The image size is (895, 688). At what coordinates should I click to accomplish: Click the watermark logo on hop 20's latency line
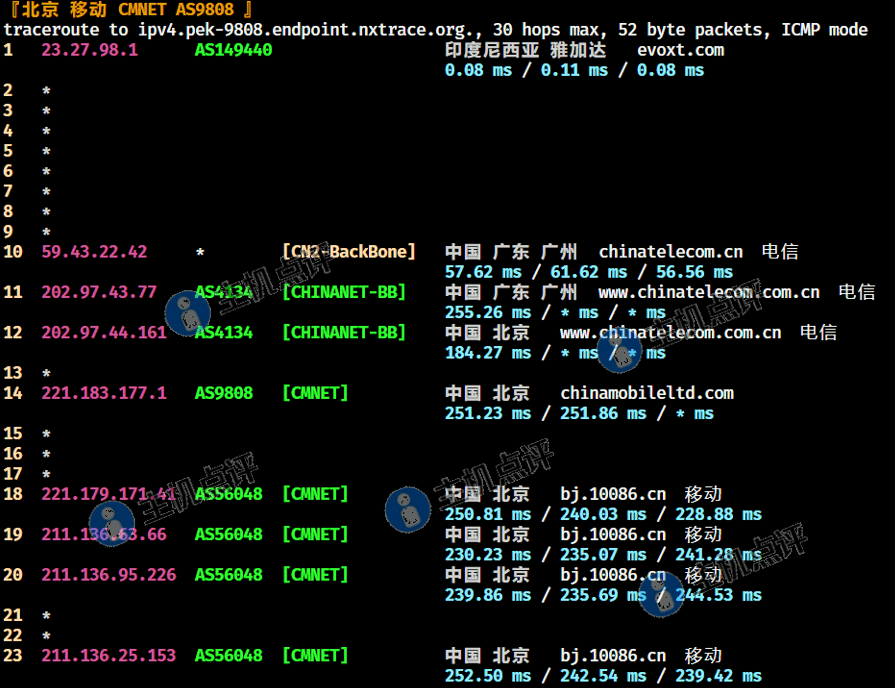point(661,593)
